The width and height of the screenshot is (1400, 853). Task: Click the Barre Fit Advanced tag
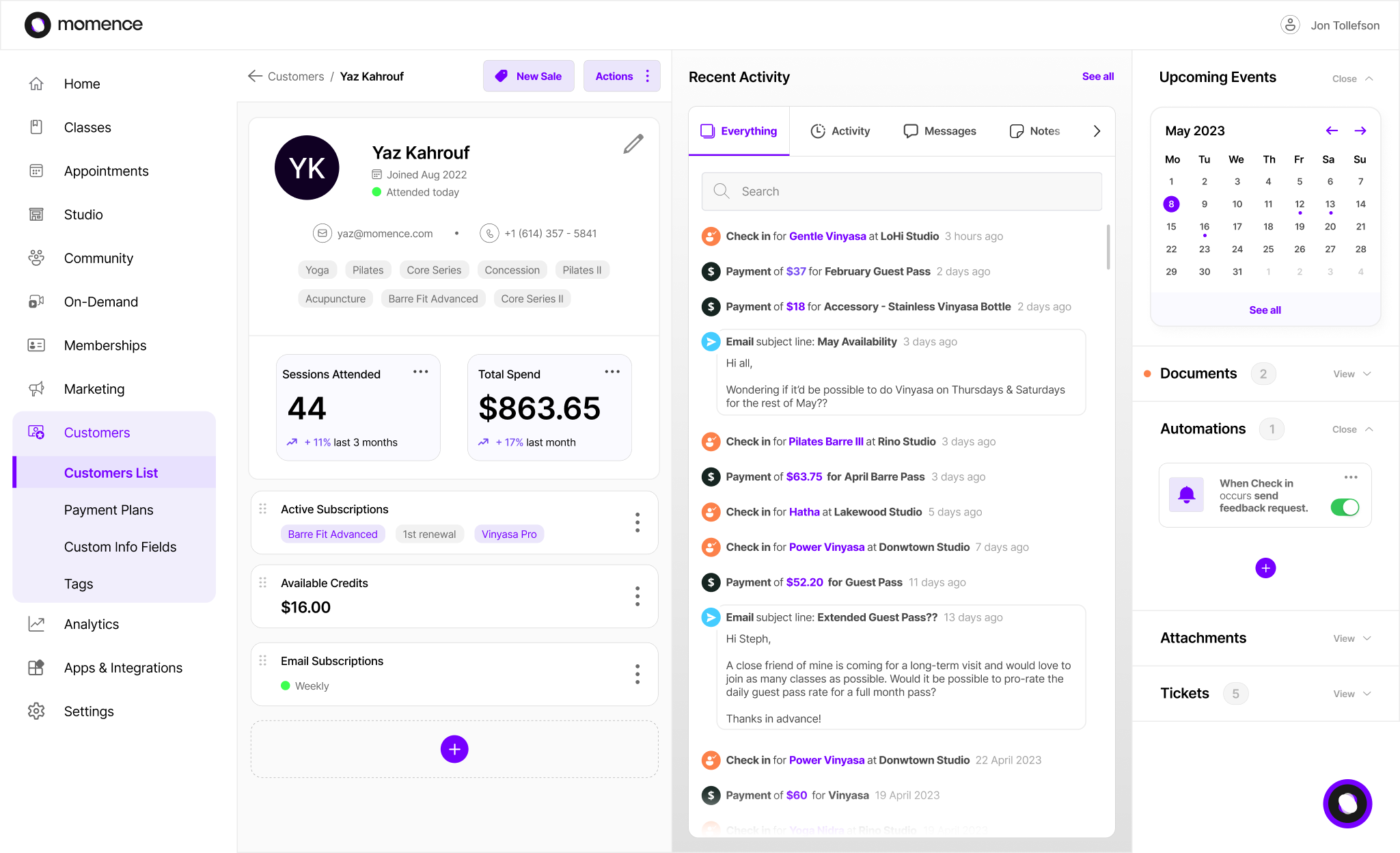click(x=433, y=299)
